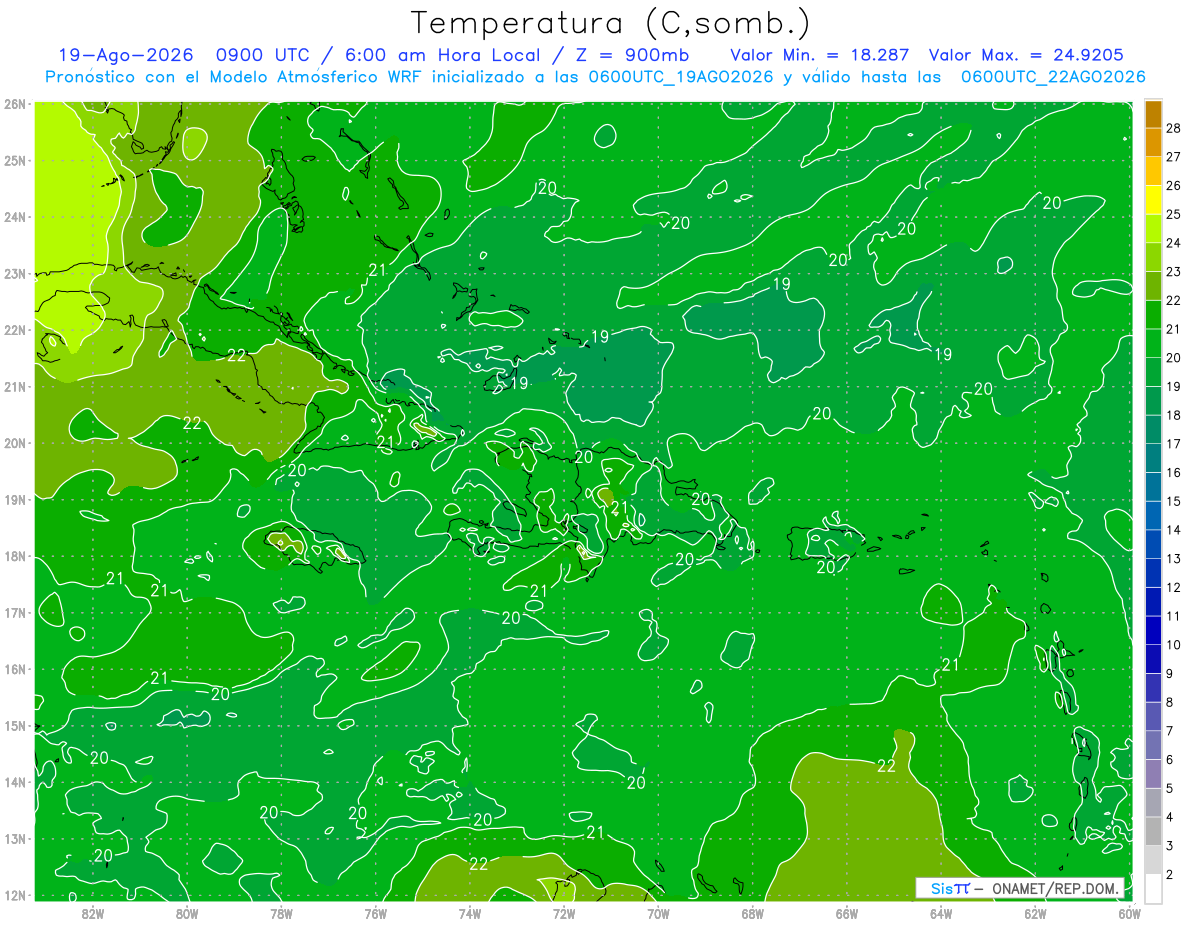Screen dimensions: 1200x927
Task: Click latitude axis label 15N
Action: point(15,726)
